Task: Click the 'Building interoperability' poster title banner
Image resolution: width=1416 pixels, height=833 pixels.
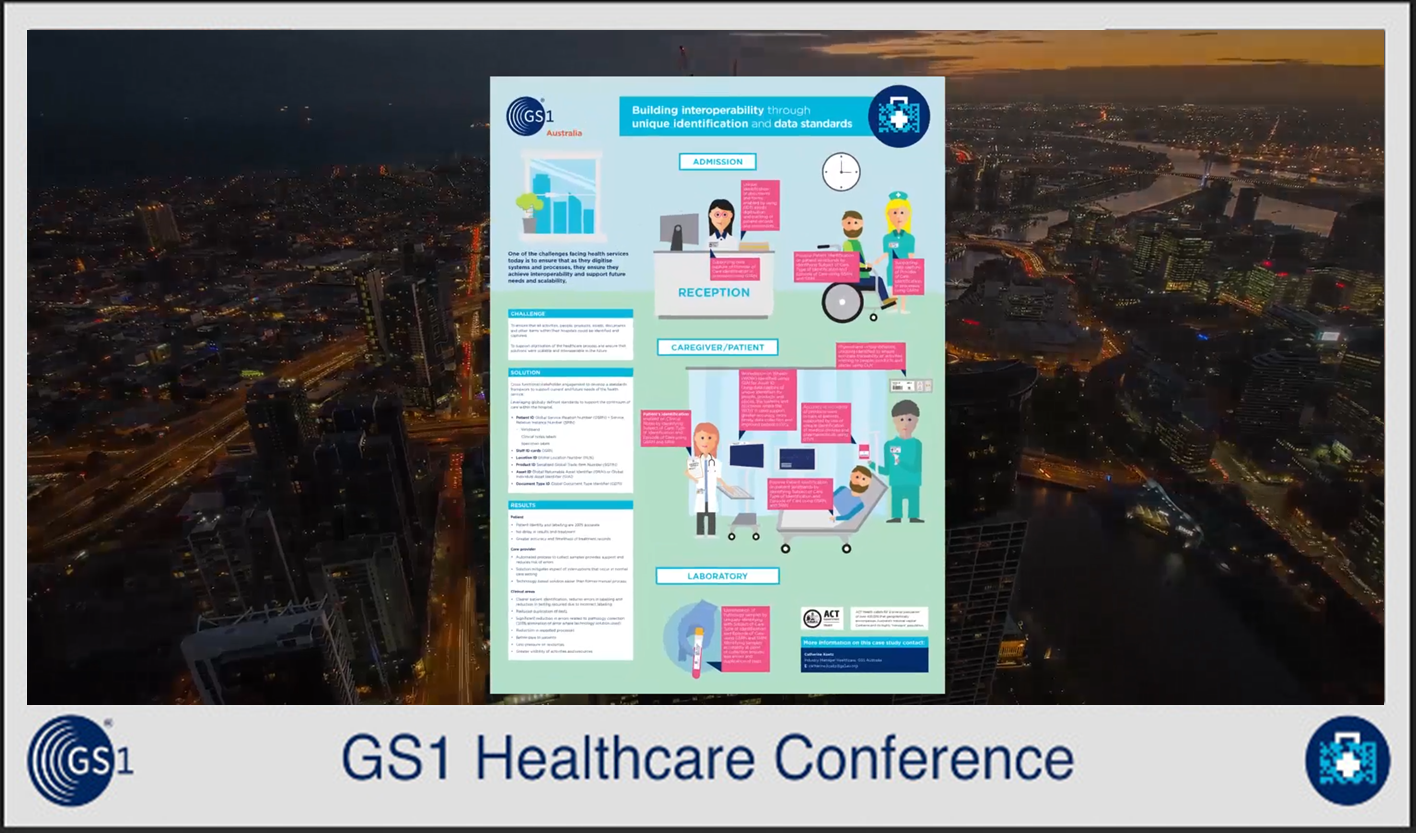Action: 740,117
